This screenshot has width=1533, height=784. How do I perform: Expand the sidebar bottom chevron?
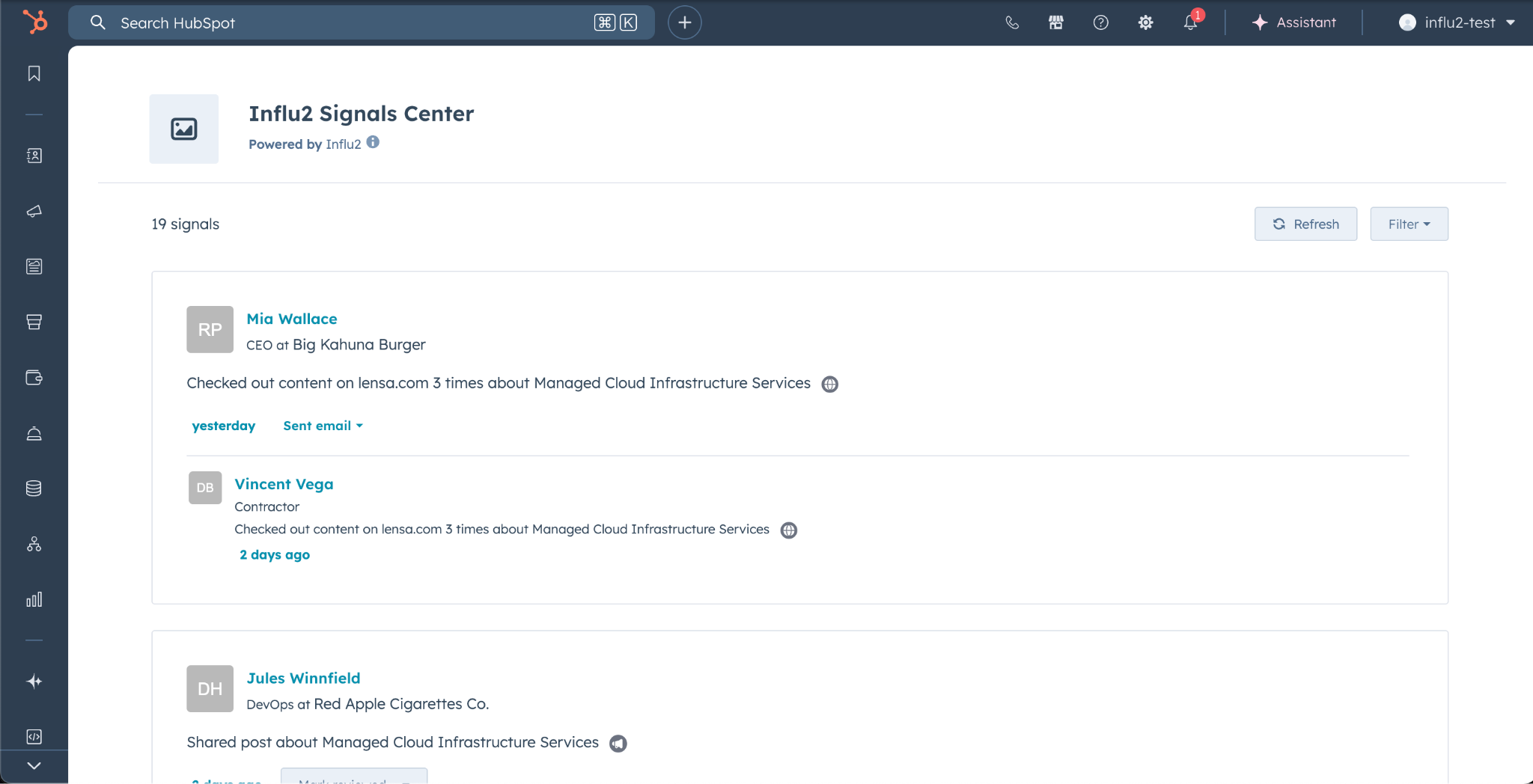(34, 765)
